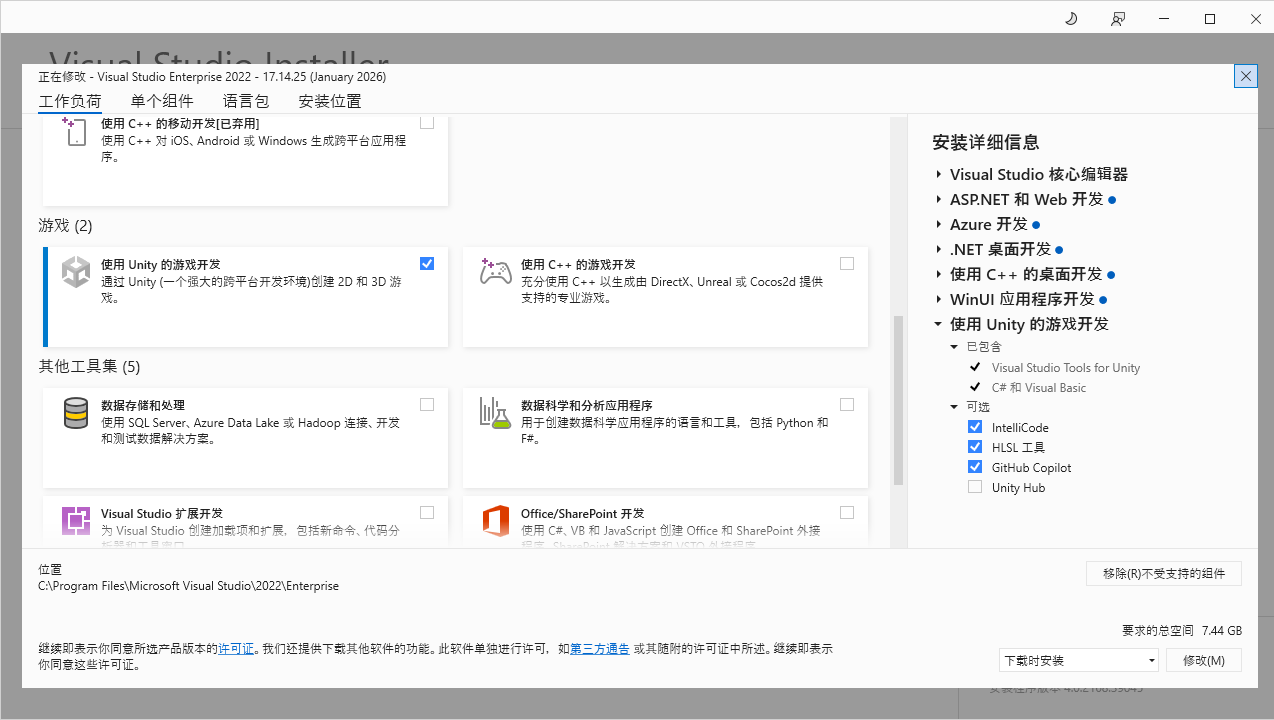Screen dimensions: 1274x720
Task: Switch to the 安装位置 tab
Action: (x=330, y=101)
